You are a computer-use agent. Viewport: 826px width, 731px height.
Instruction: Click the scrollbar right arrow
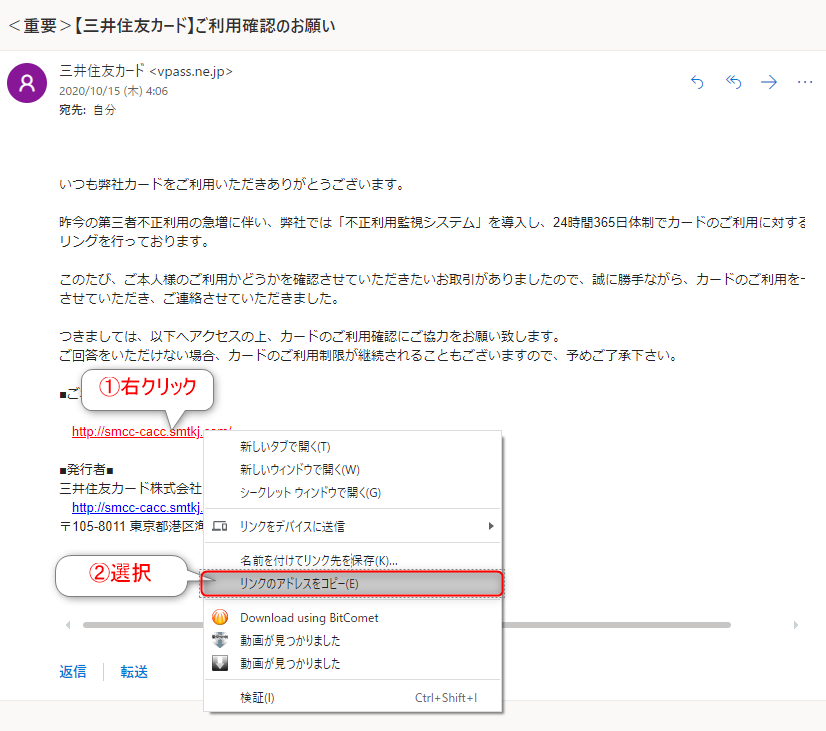(795, 625)
